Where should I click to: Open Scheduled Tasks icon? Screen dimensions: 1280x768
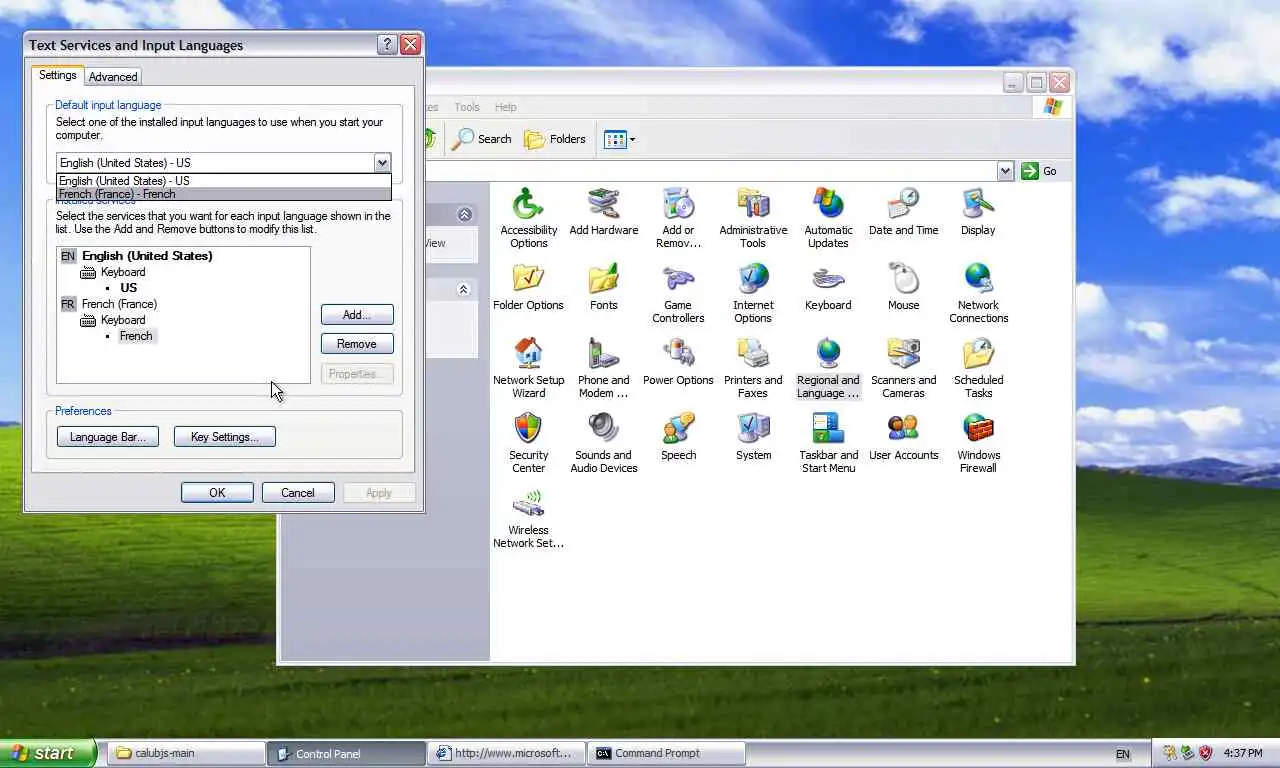(978, 367)
